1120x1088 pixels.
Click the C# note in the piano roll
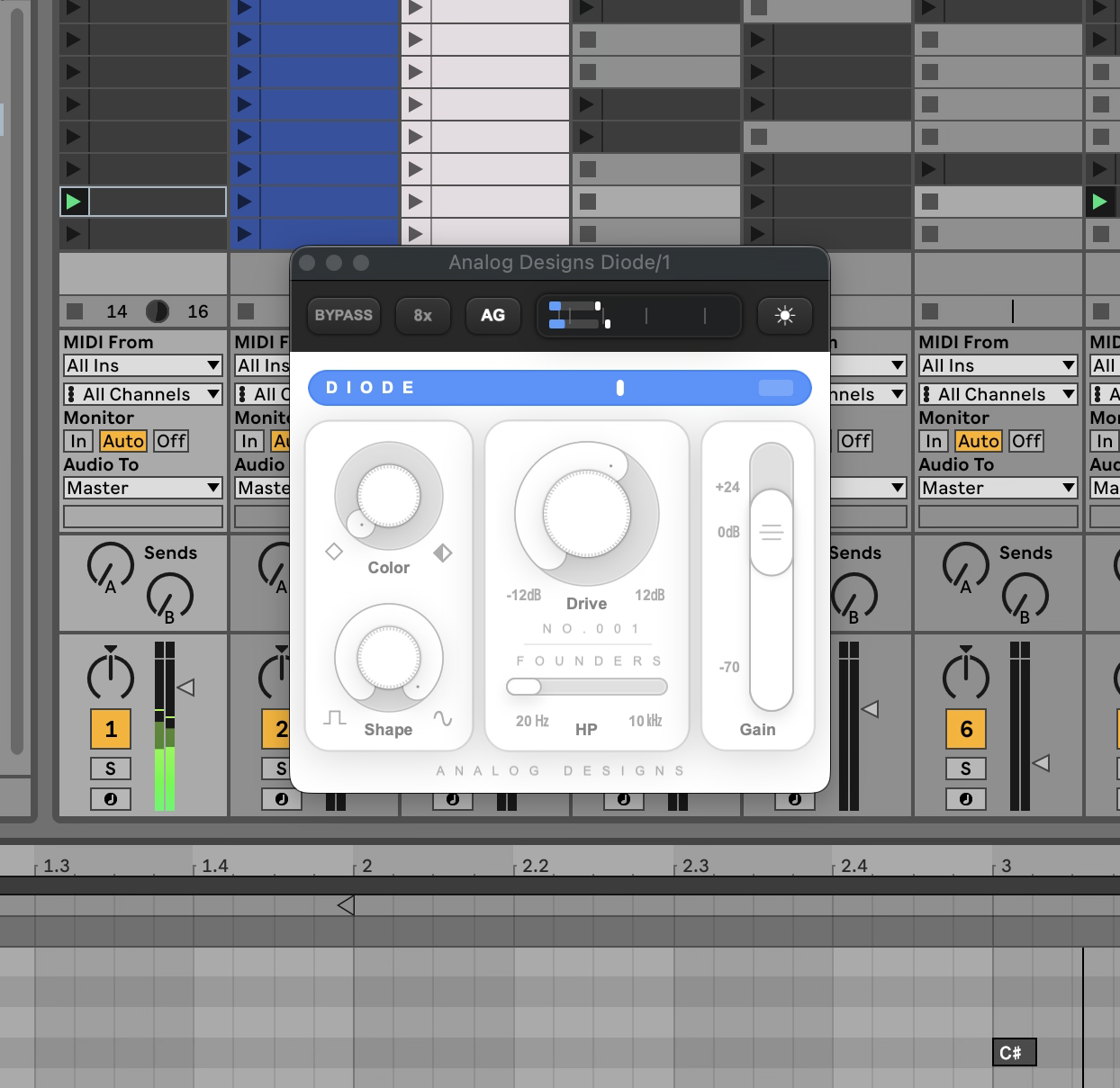1015,1052
